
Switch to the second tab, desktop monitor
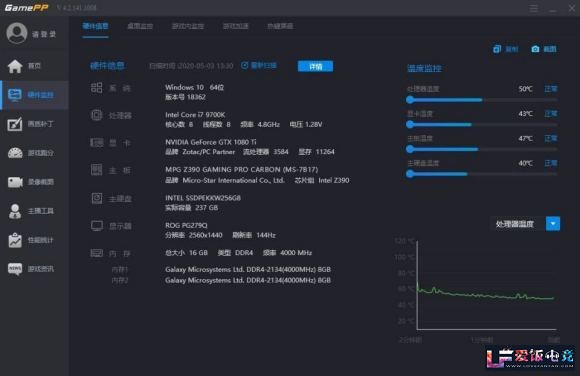point(140,26)
